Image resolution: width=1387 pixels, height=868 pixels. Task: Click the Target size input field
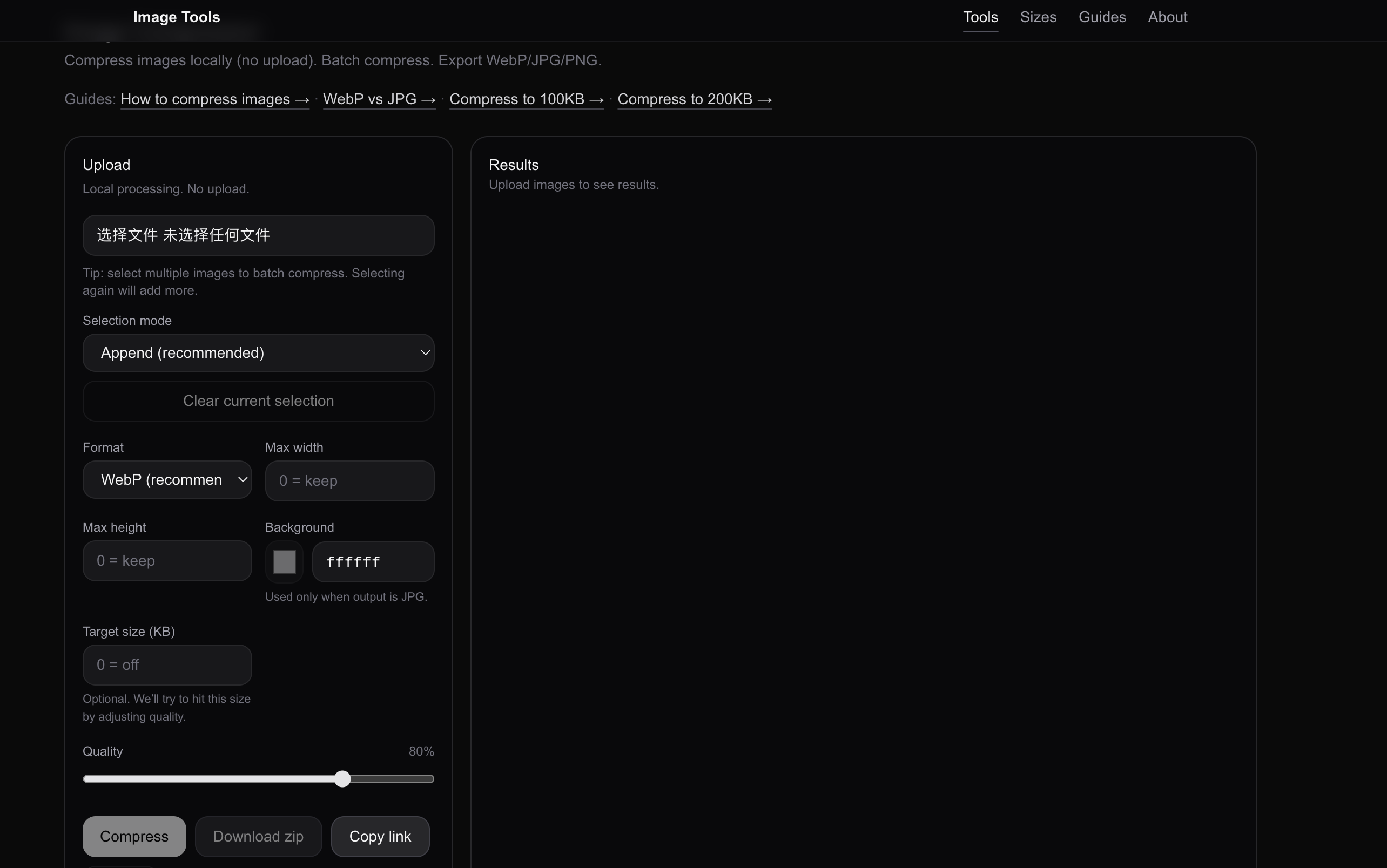point(166,664)
